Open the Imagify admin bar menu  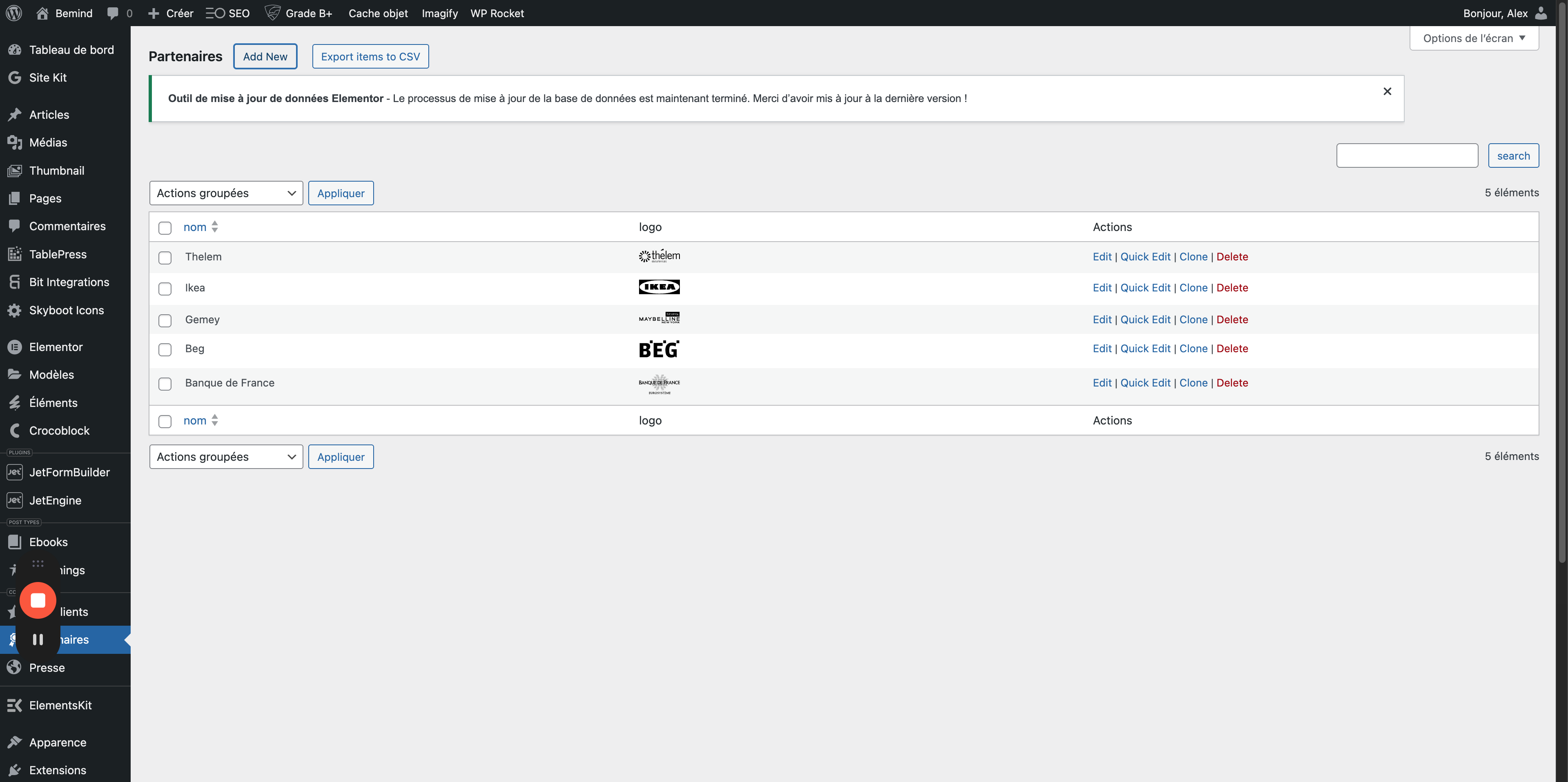pos(439,13)
